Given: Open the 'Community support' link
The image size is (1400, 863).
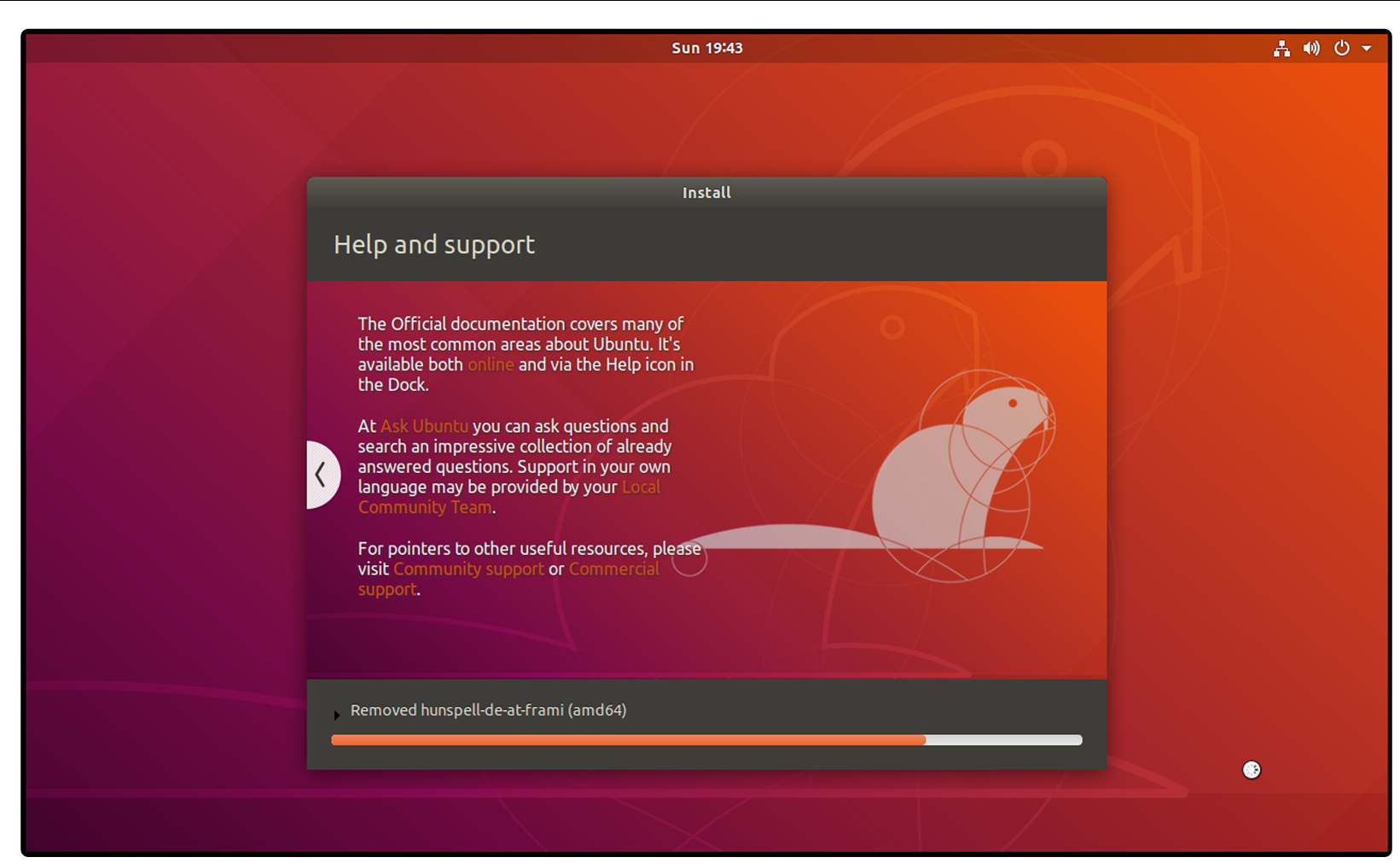Looking at the screenshot, I should [x=468, y=569].
